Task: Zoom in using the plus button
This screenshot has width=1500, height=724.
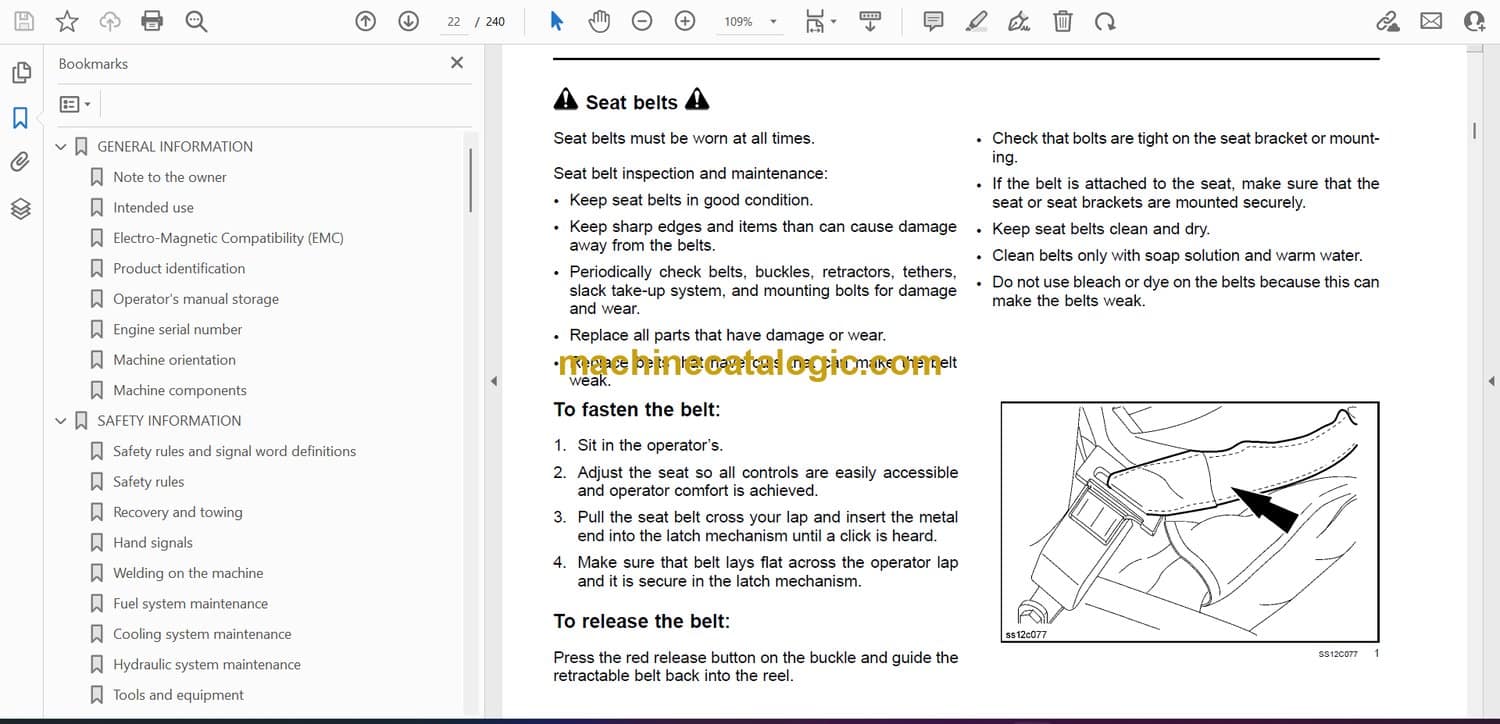Action: (x=685, y=21)
